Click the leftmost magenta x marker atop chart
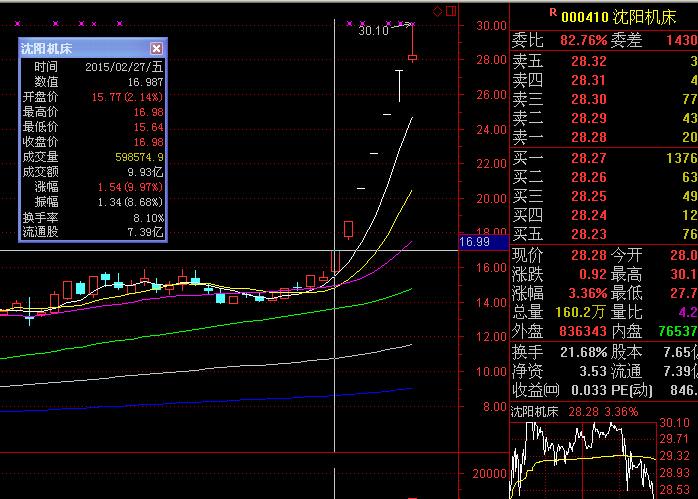 coord(26,22)
